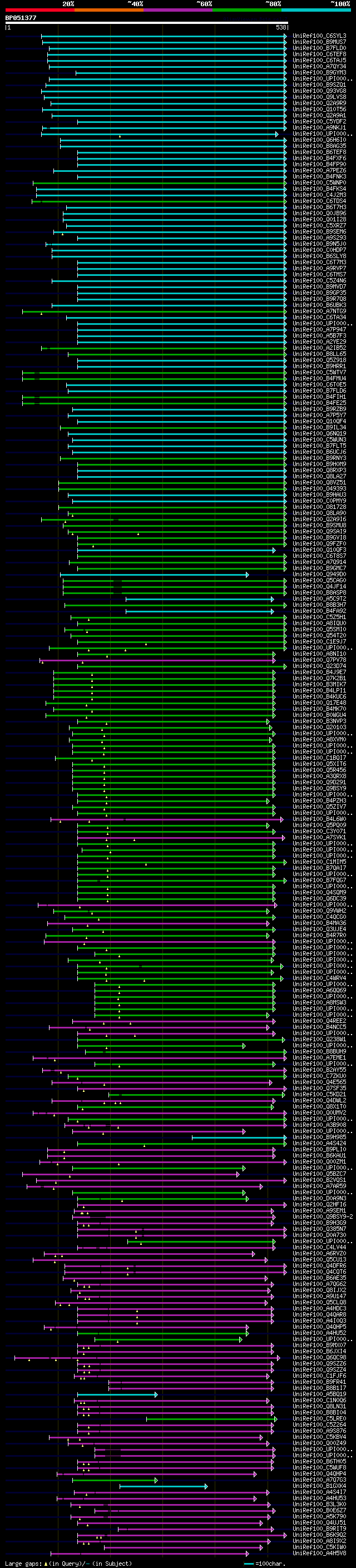Click the red 20% identity legend bar
The image size is (356, 1568).
coord(39,10)
